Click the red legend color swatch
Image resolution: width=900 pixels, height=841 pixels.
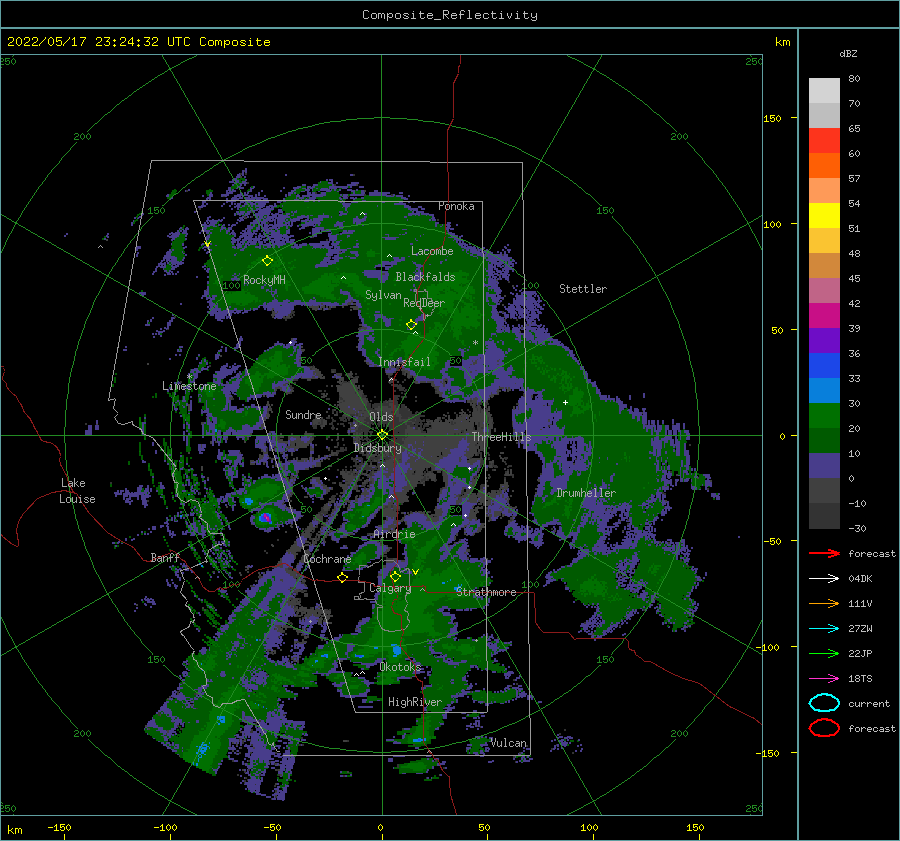824,141
